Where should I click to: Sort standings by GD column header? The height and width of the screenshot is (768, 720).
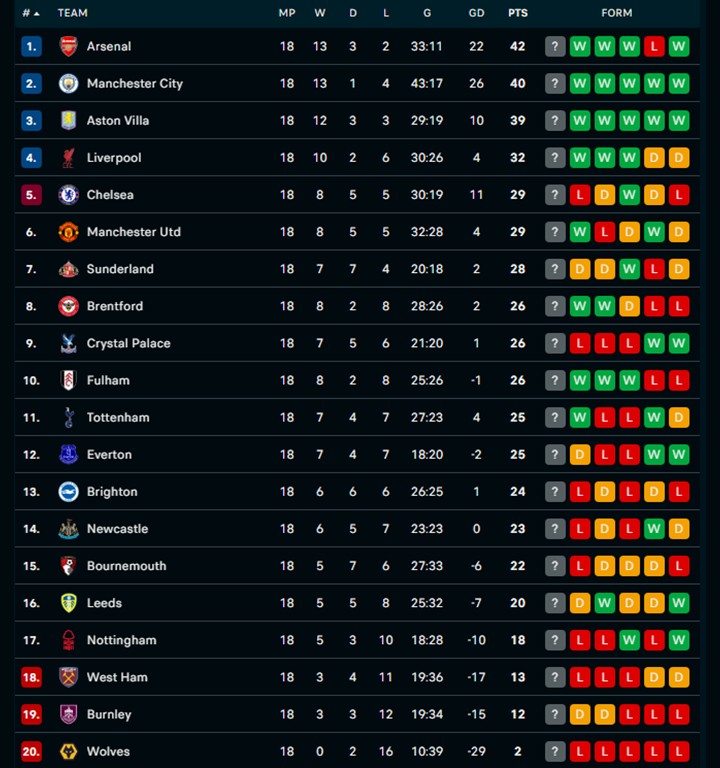(476, 13)
